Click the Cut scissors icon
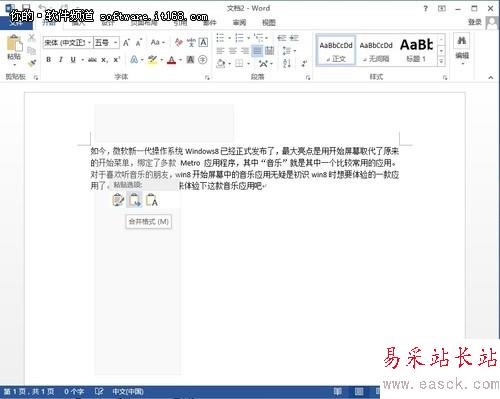 click(x=32, y=37)
